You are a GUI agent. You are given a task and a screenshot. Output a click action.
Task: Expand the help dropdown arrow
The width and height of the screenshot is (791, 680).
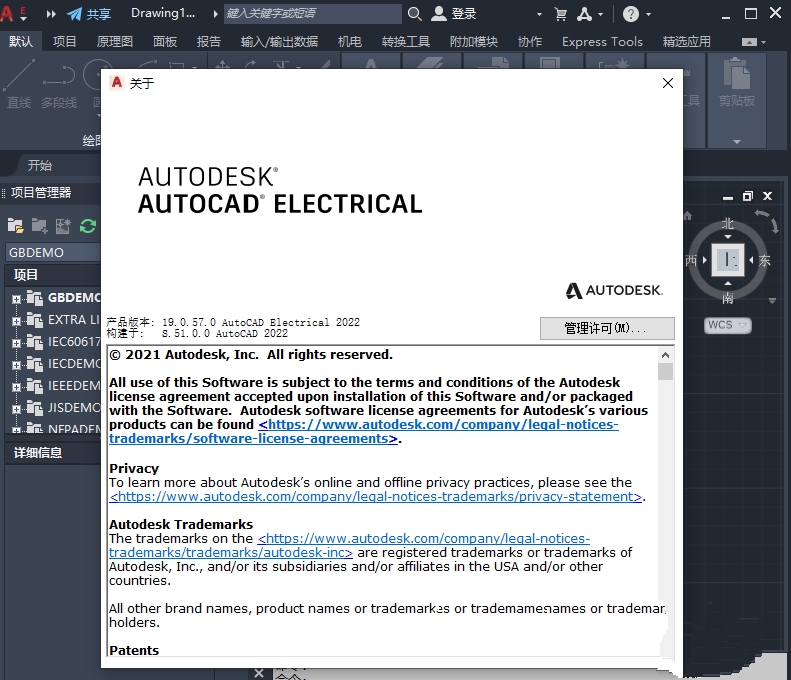pos(648,14)
